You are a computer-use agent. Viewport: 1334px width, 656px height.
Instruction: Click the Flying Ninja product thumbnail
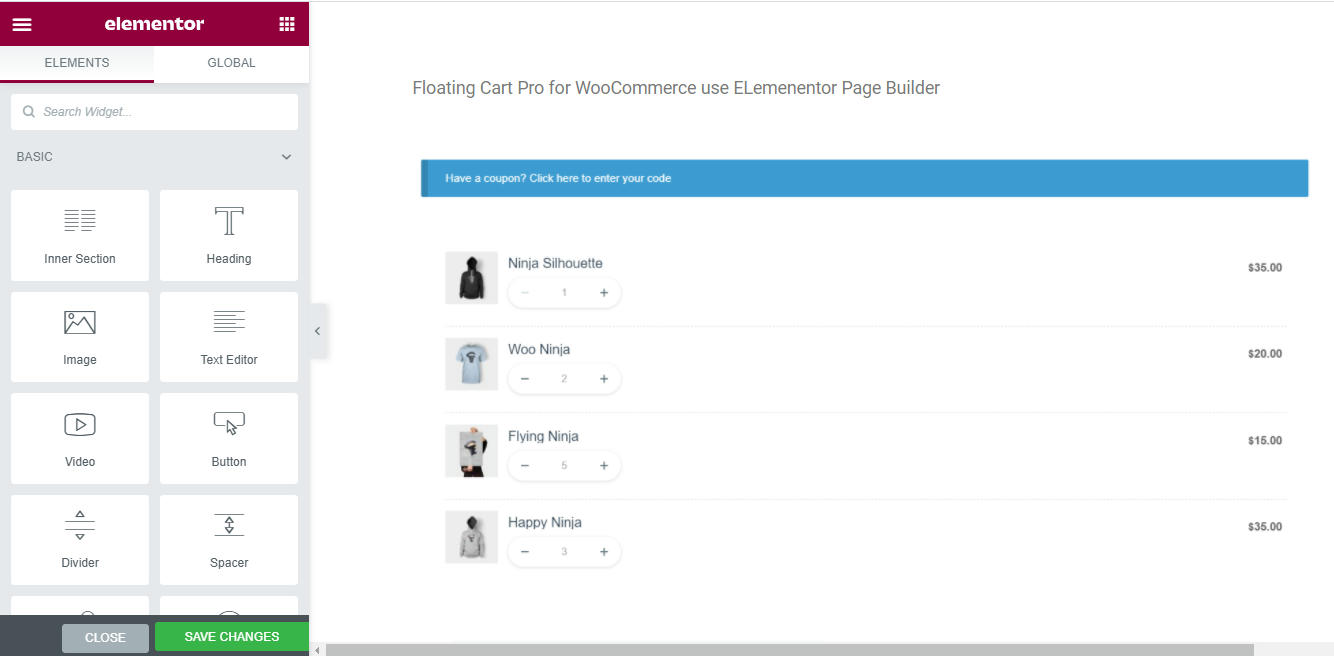(x=471, y=451)
